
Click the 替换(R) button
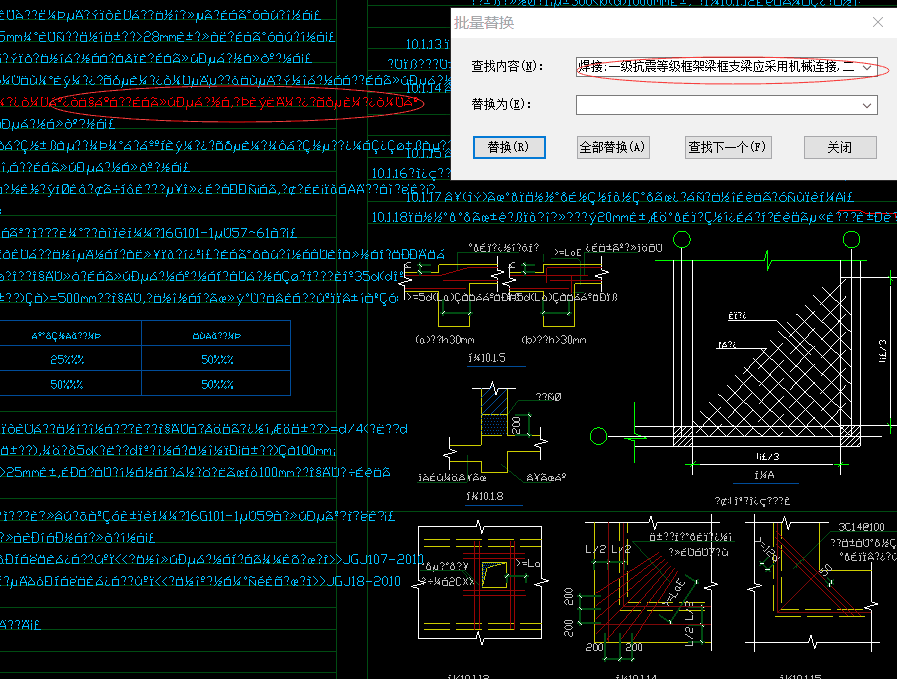click(509, 147)
